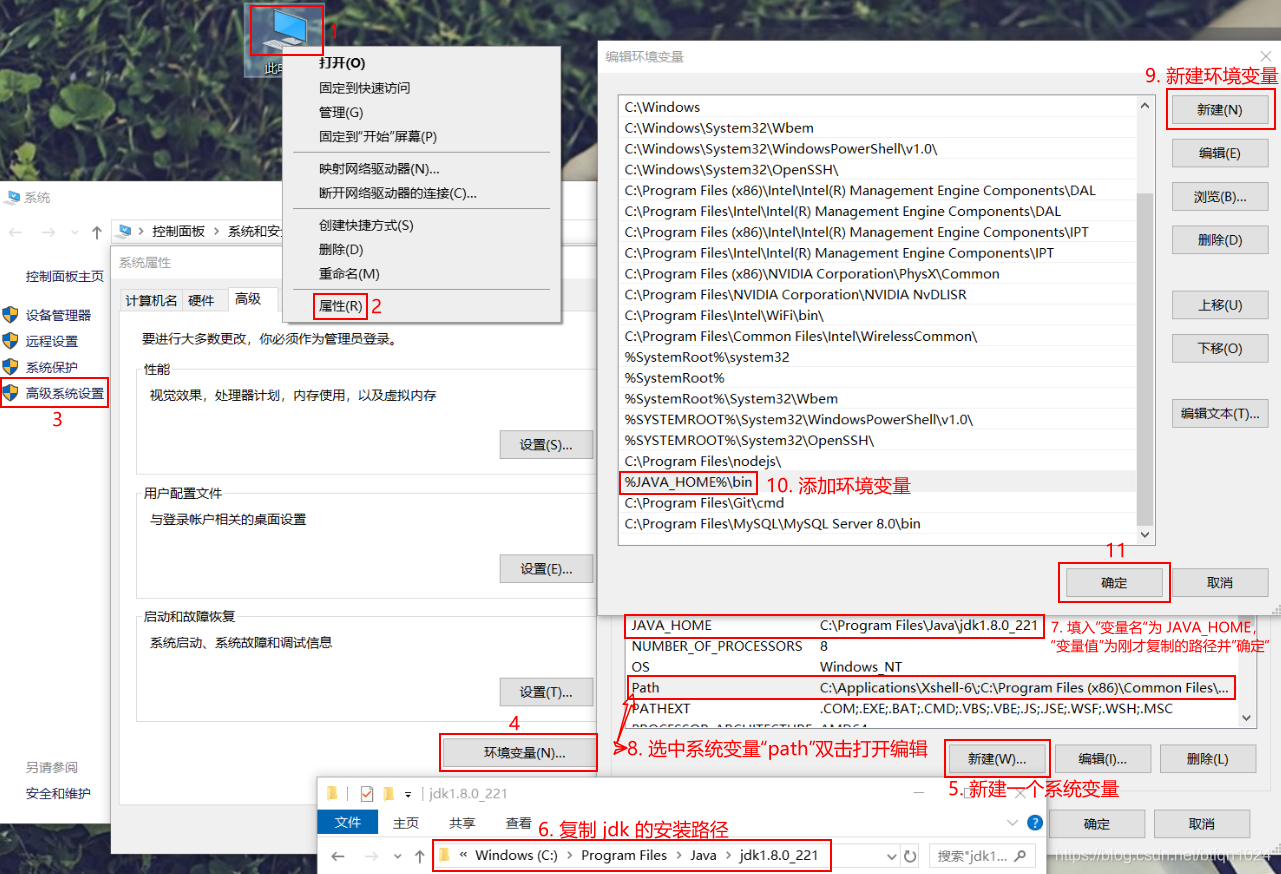Expand address bar history dropdown in Explorer
This screenshot has width=1281, height=874.
click(891, 857)
